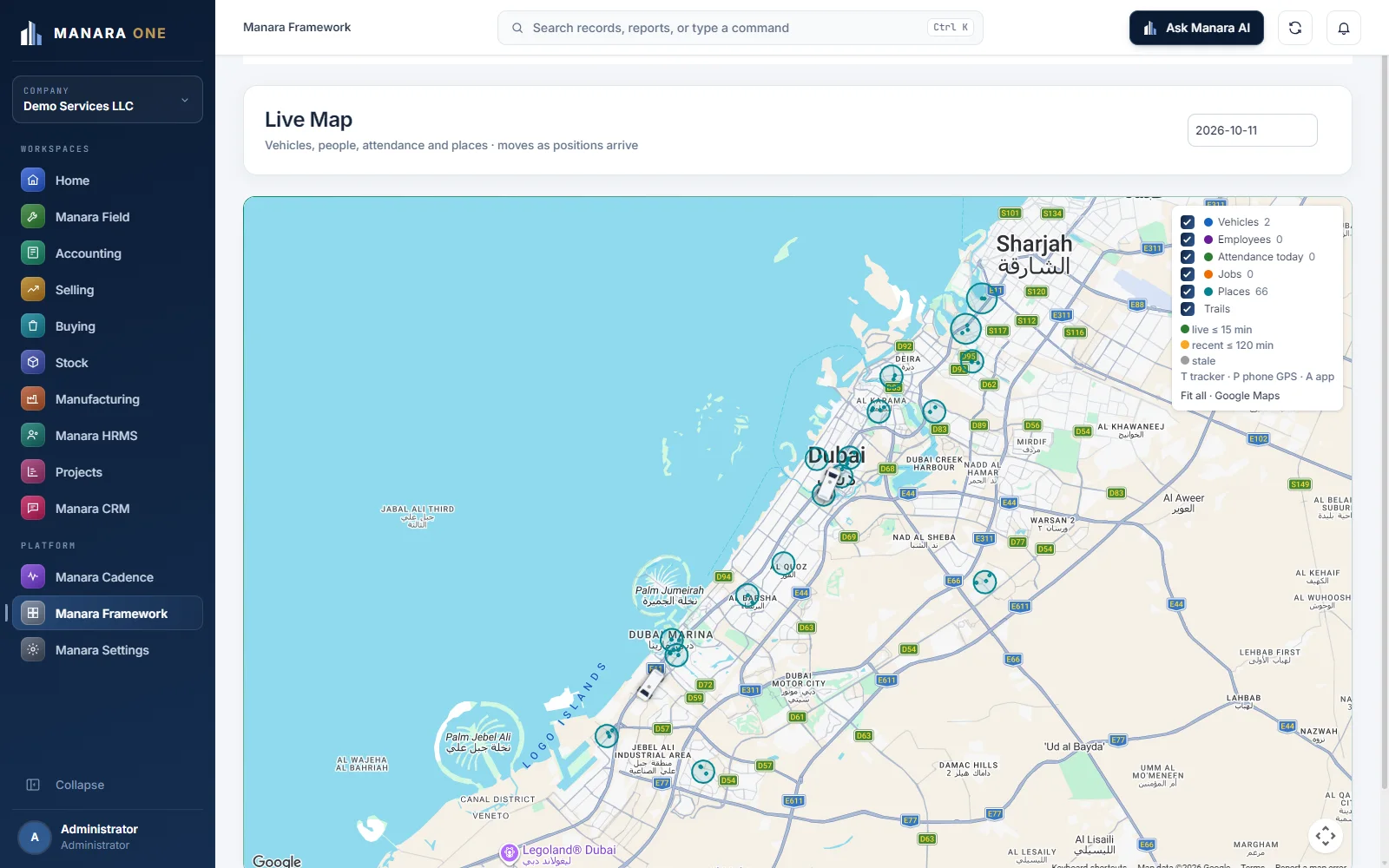Click the blue Vehicles color dot
This screenshot has width=1389, height=868.
click(1208, 222)
